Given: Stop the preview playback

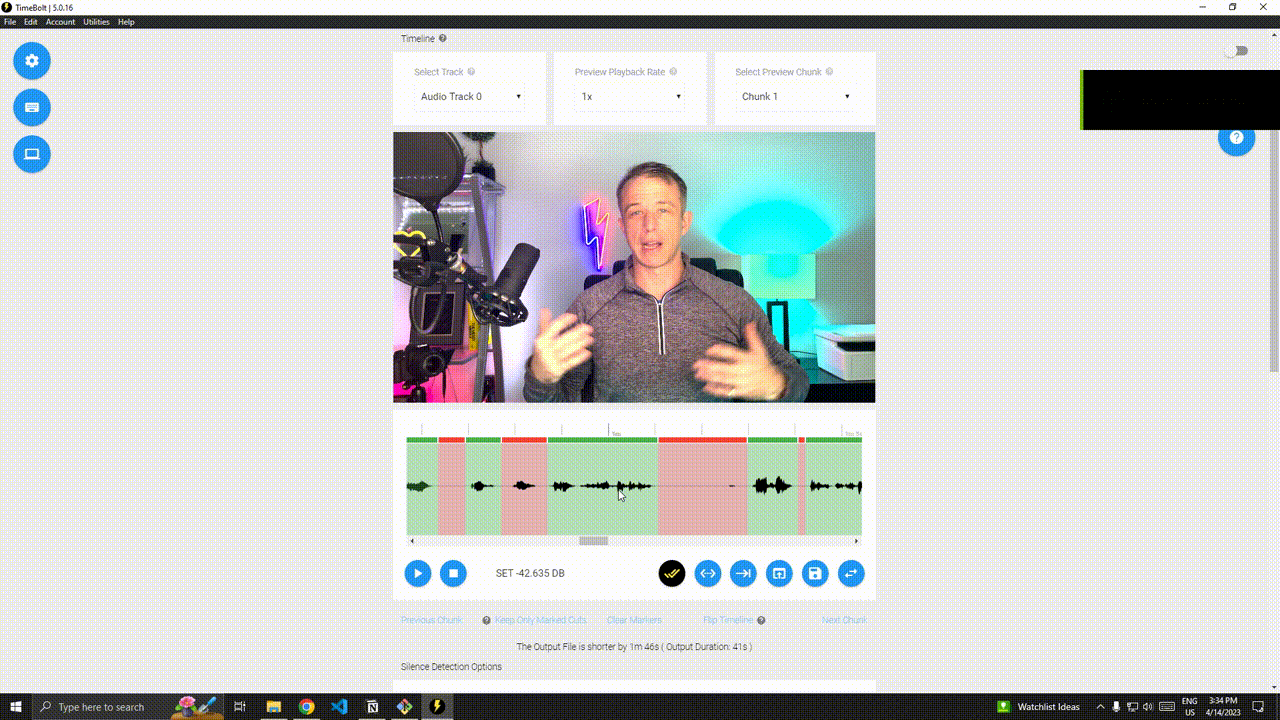Looking at the screenshot, I should click(453, 573).
